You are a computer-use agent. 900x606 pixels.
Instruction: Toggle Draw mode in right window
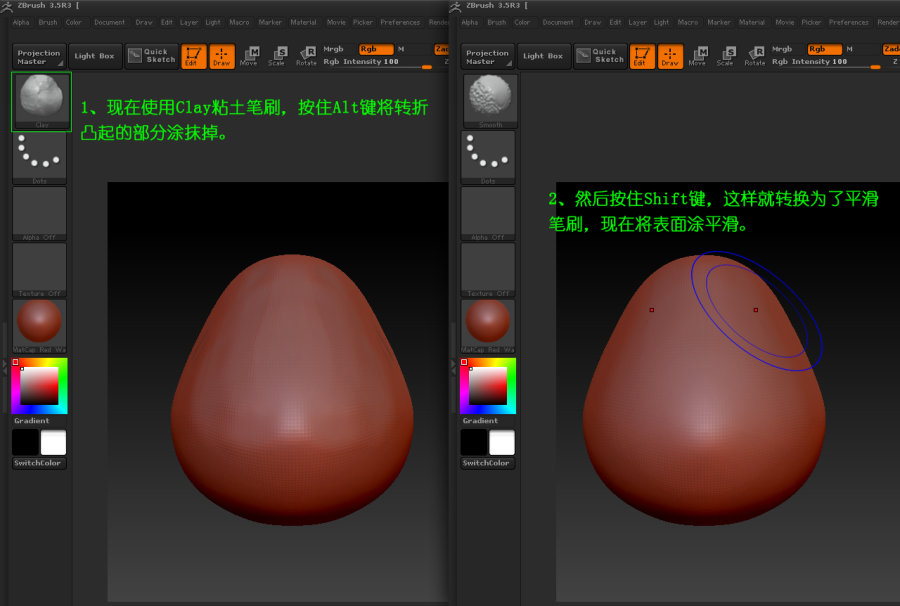tap(670, 56)
